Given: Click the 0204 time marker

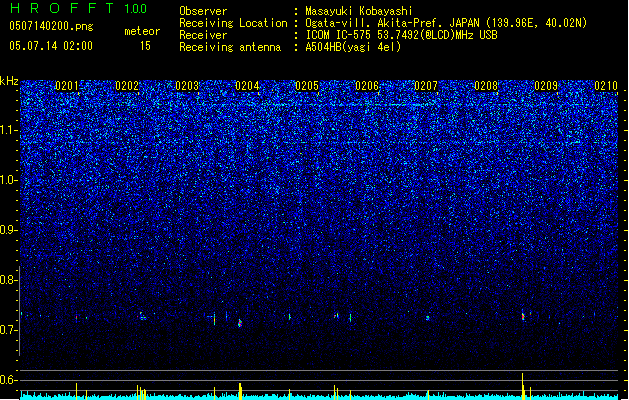Looking at the screenshot, I should [x=247, y=86].
